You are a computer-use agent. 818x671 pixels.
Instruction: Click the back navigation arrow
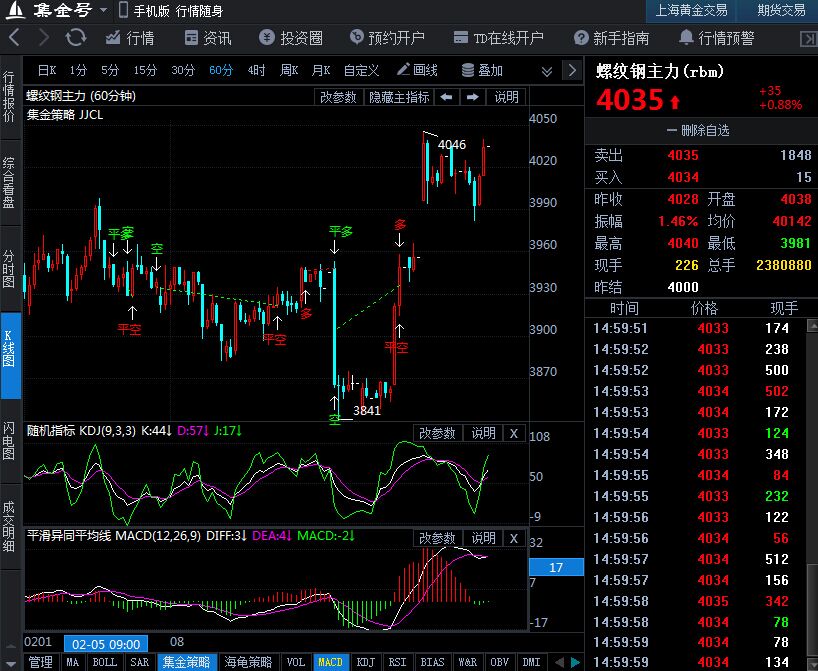13,38
